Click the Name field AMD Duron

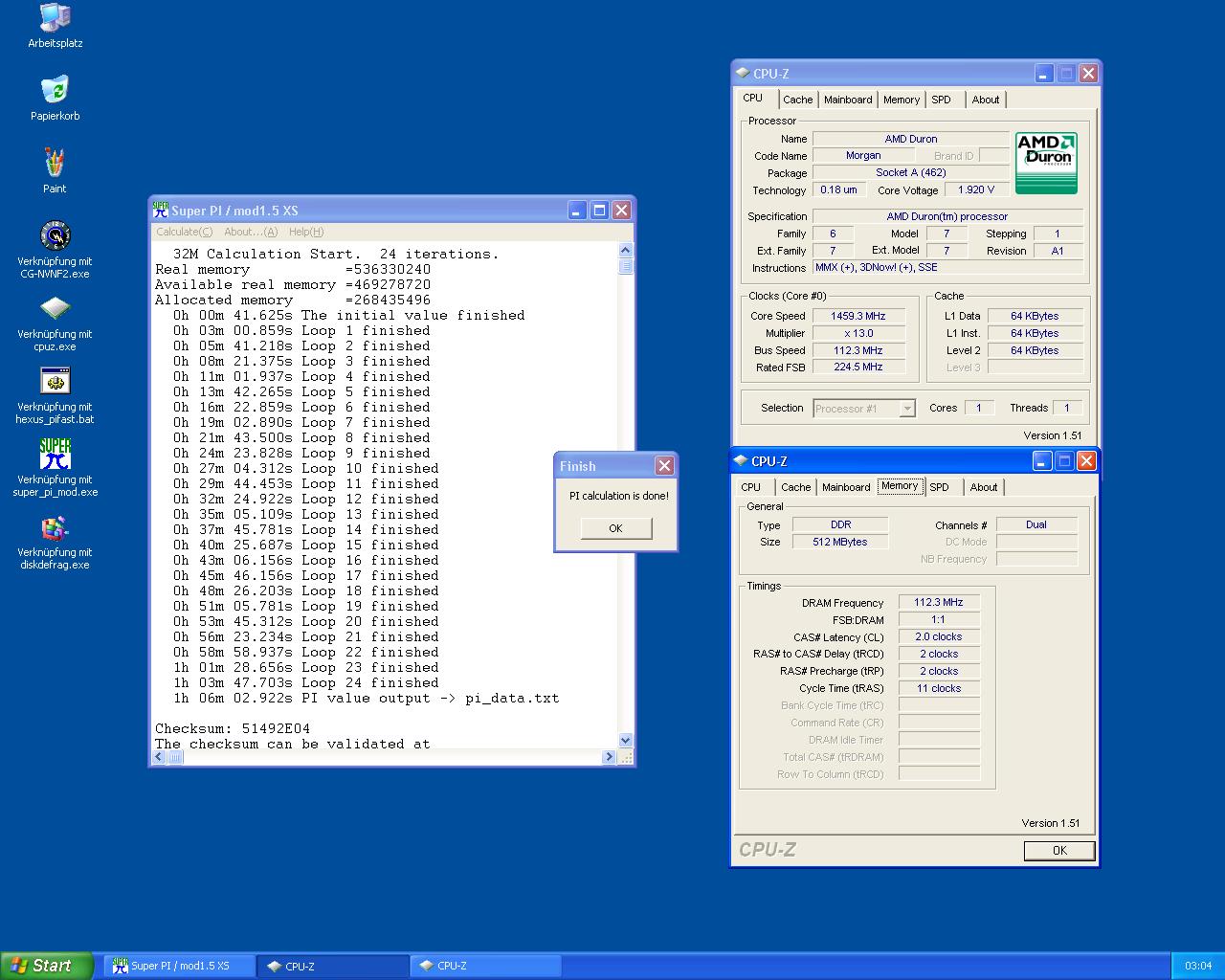point(911,139)
